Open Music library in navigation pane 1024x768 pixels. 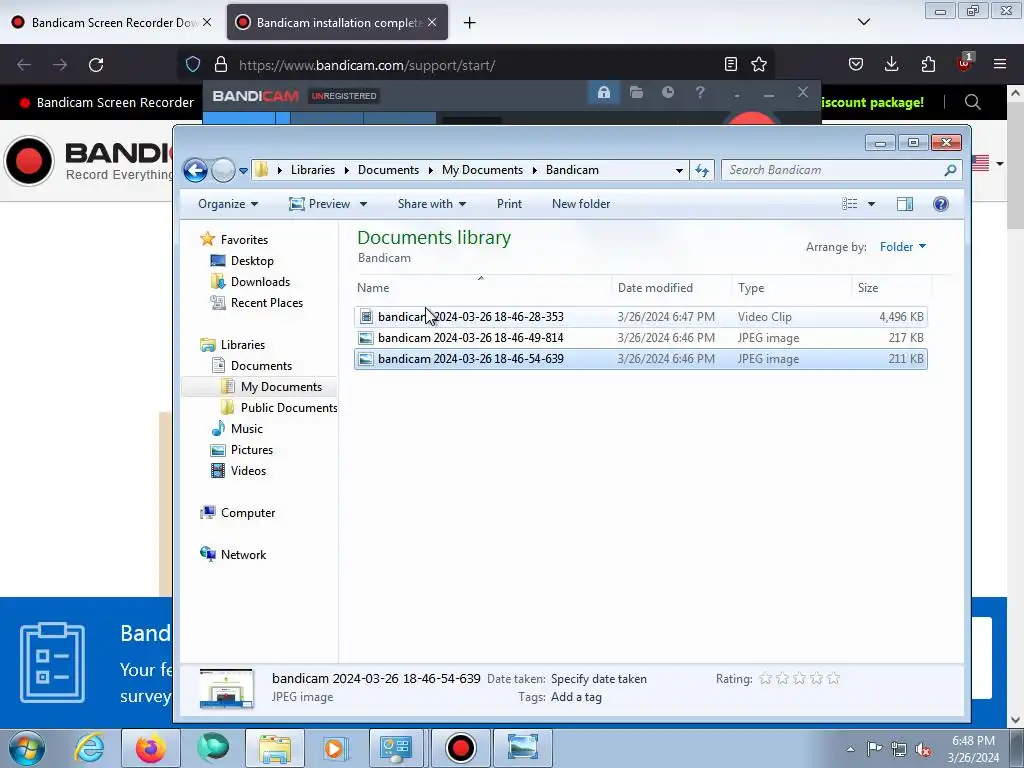[246, 428]
